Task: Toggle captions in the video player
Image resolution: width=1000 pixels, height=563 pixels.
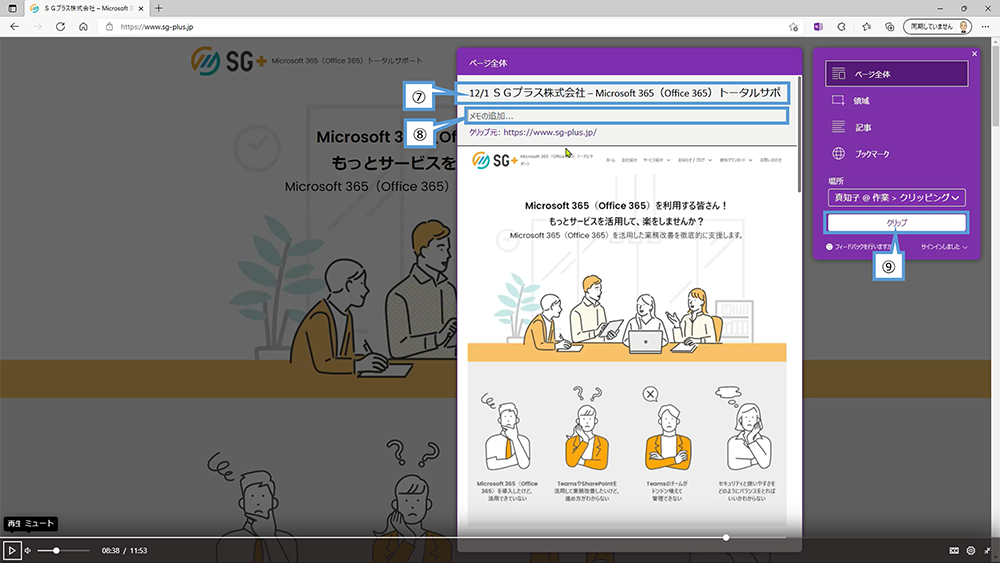Action: coord(954,550)
